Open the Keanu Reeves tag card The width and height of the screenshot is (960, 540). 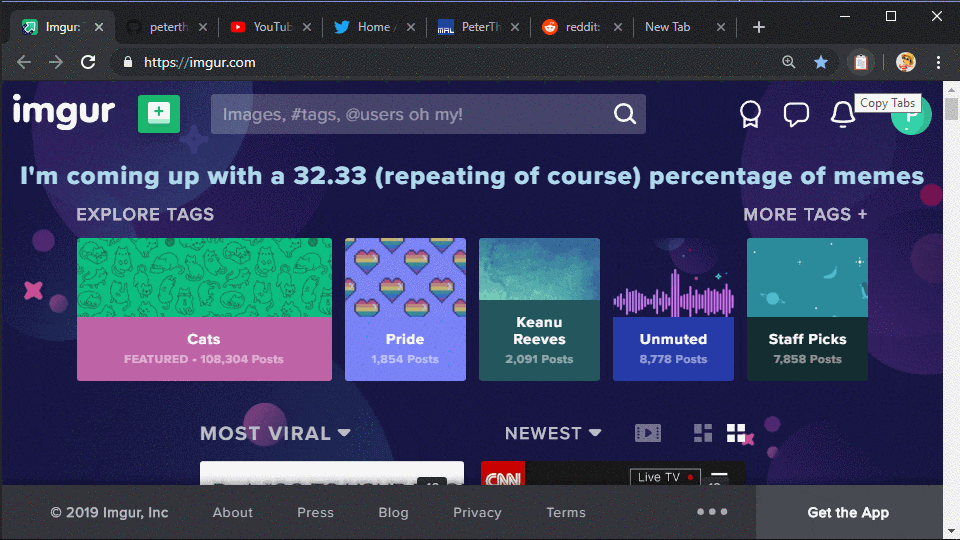tap(539, 309)
